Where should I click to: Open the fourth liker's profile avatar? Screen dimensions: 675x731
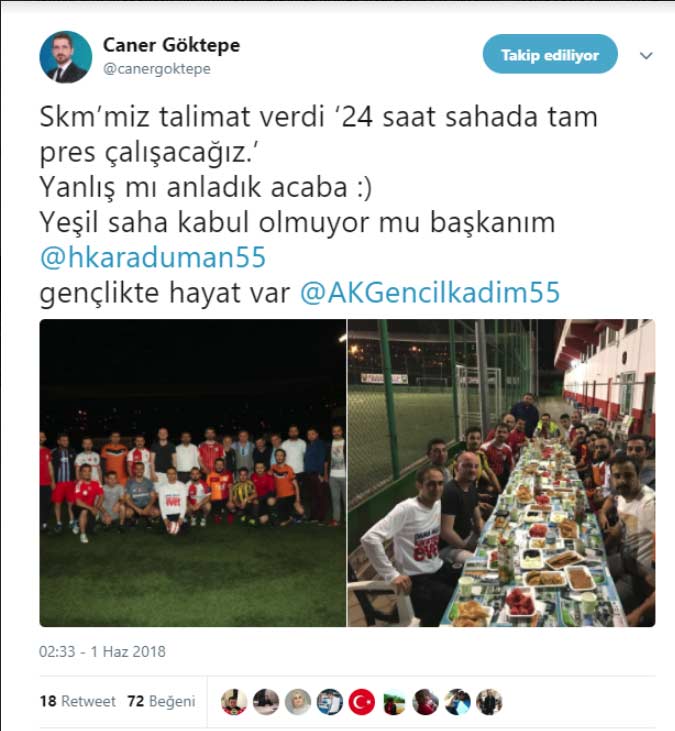[330, 702]
